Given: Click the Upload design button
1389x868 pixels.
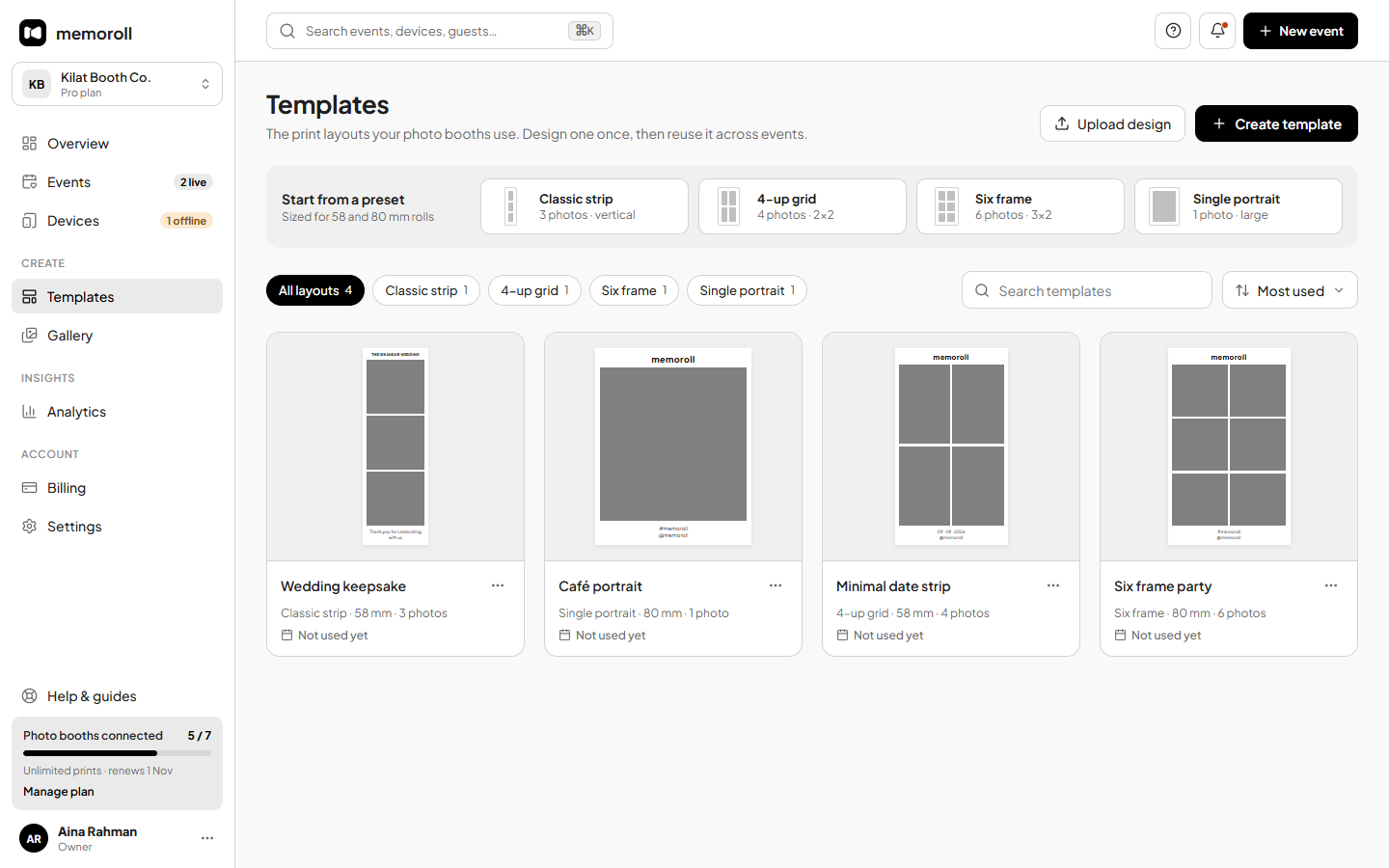Looking at the screenshot, I should tap(1112, 123).
